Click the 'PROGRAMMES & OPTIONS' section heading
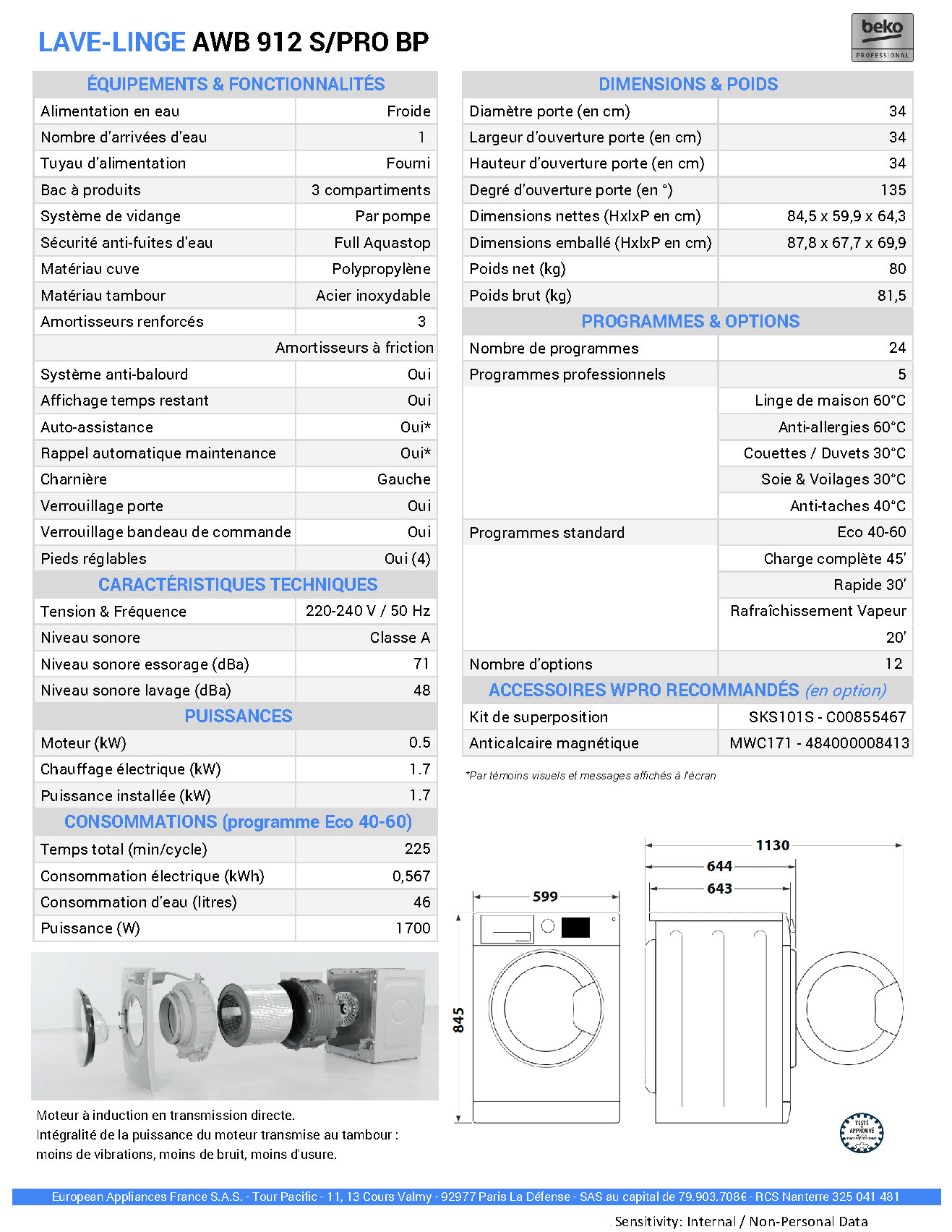This screenshot has height=1232, width=952. (690, 321)
